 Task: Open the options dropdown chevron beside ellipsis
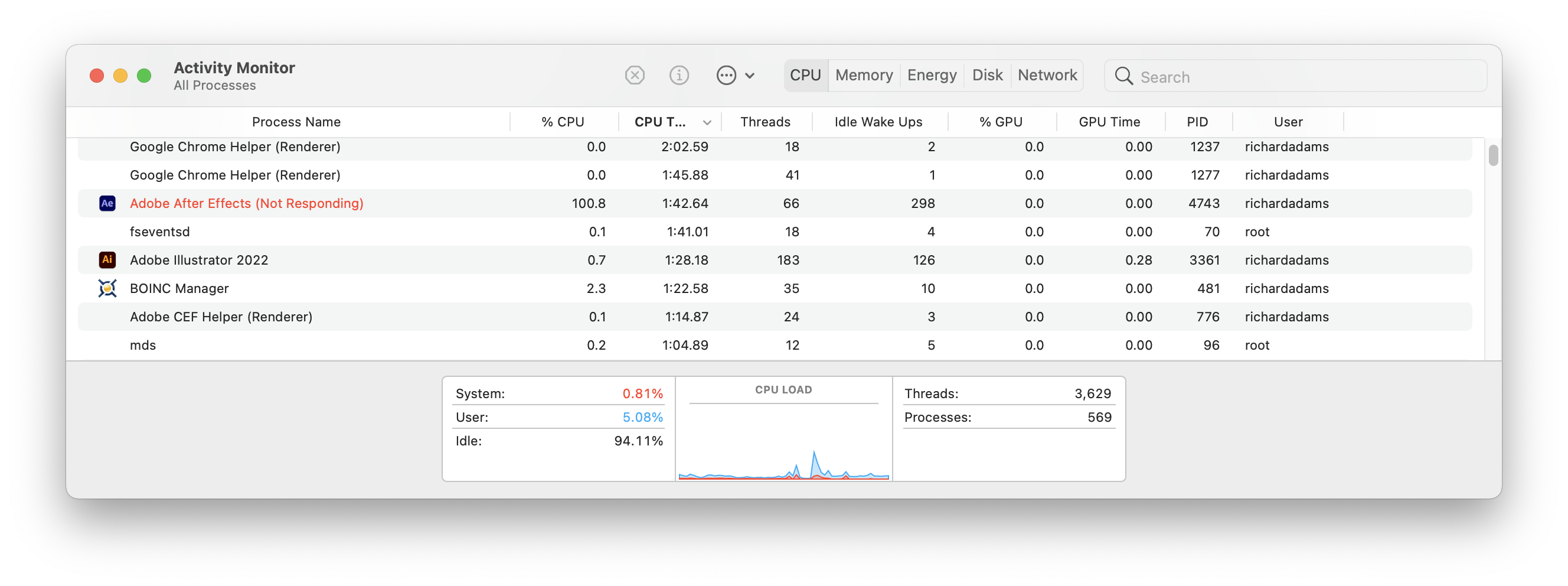[750, 76]
